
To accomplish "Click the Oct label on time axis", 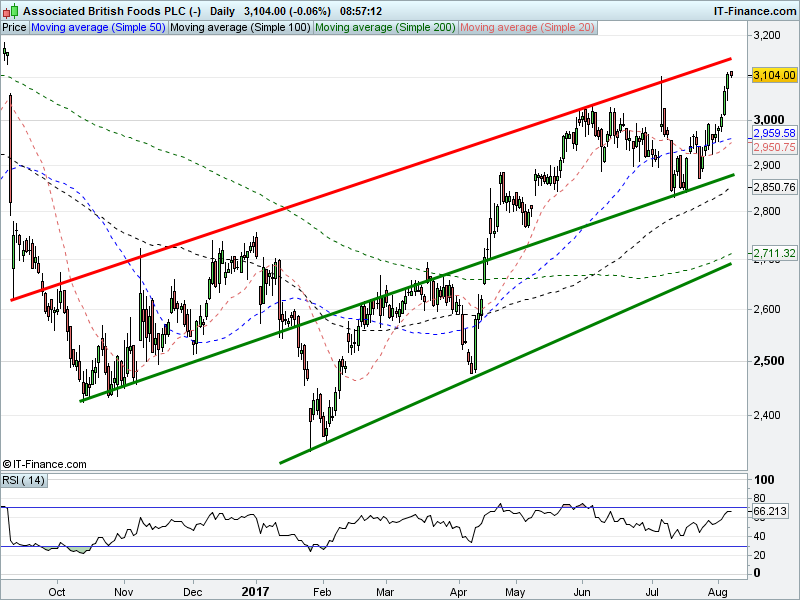I will [x=57, y=592].
